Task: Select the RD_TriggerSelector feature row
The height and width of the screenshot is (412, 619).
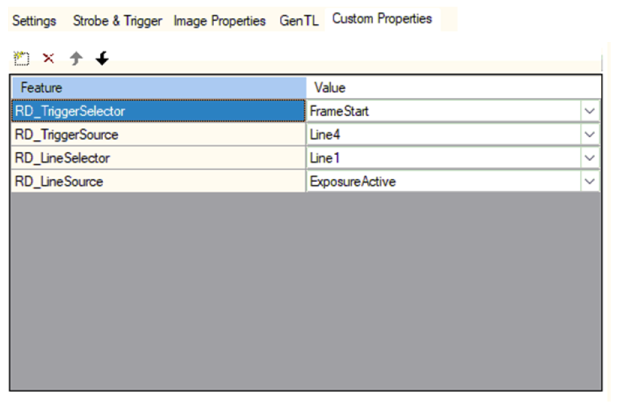Action: click(157, 110)
